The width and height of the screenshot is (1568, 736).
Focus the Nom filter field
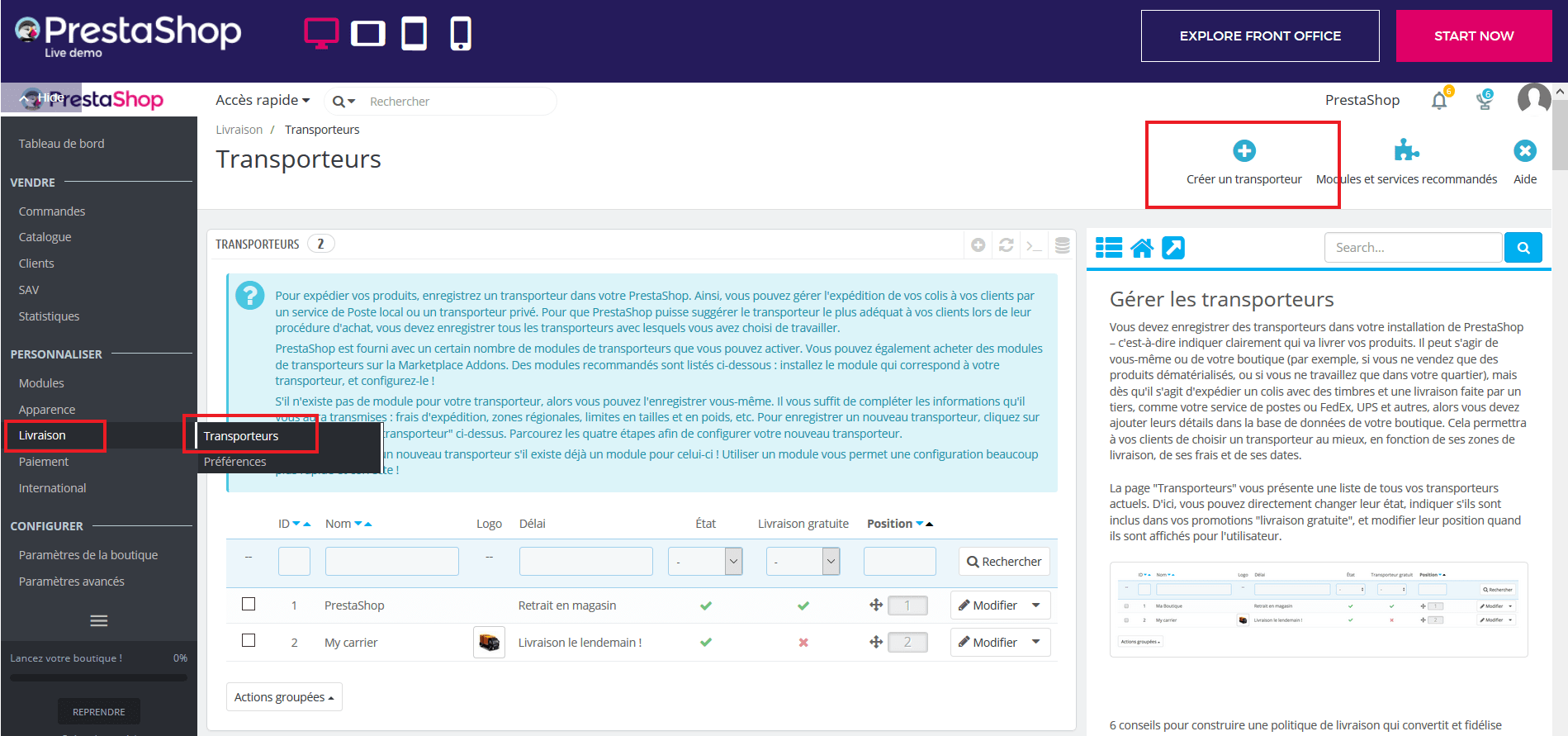(392, 562)
